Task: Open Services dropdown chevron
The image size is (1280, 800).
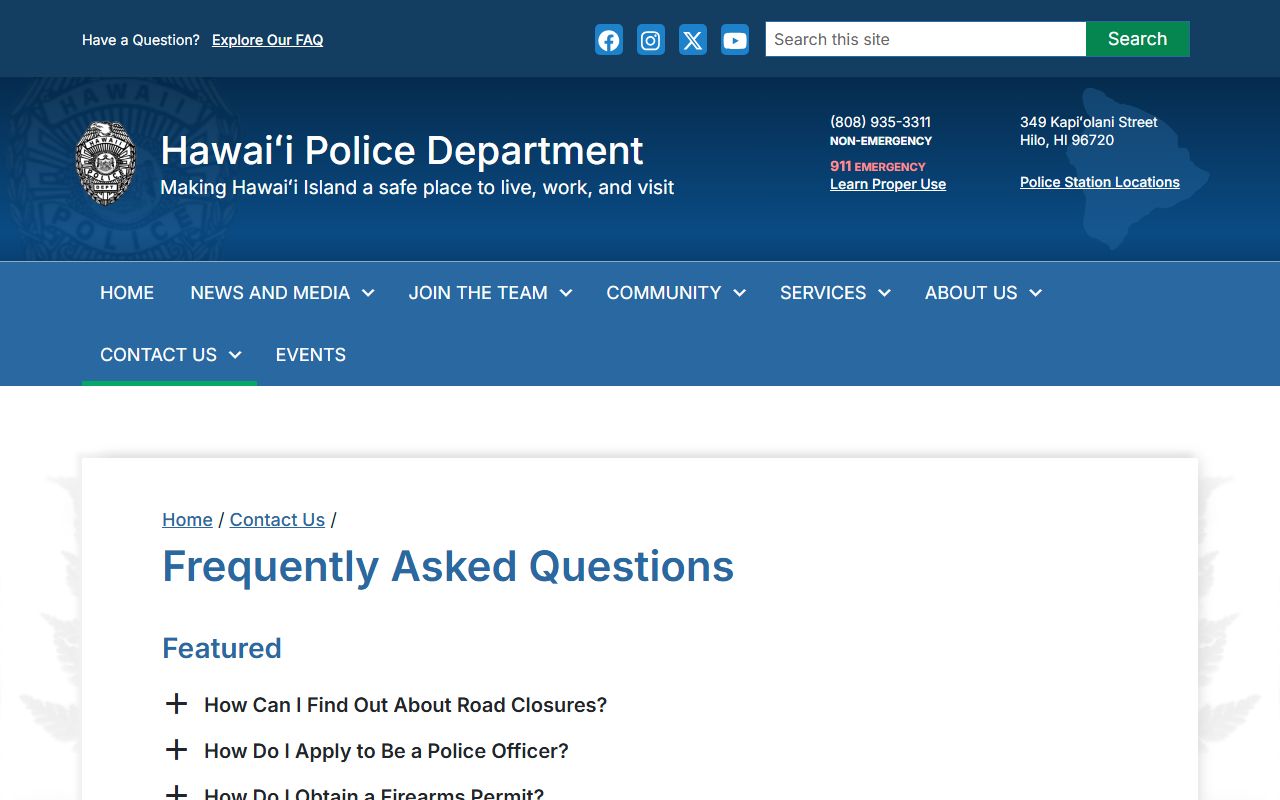Action: click(885, 293)
